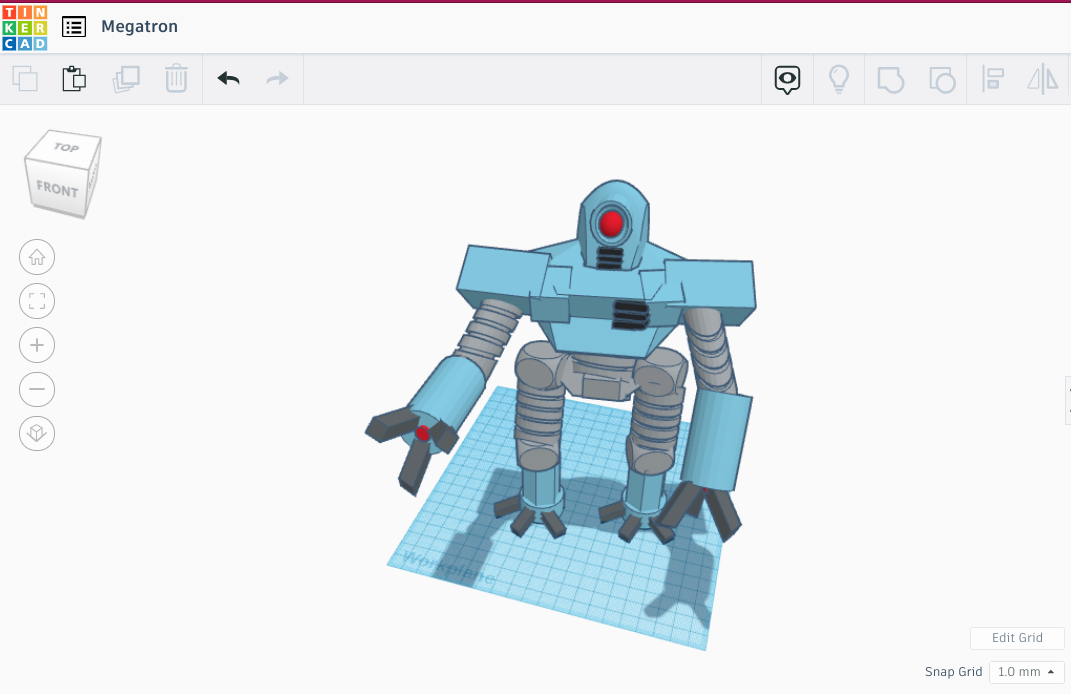Zoom out with the minus button
Viewport: 1071px width, 694px height.
click(x=37, y=389)
